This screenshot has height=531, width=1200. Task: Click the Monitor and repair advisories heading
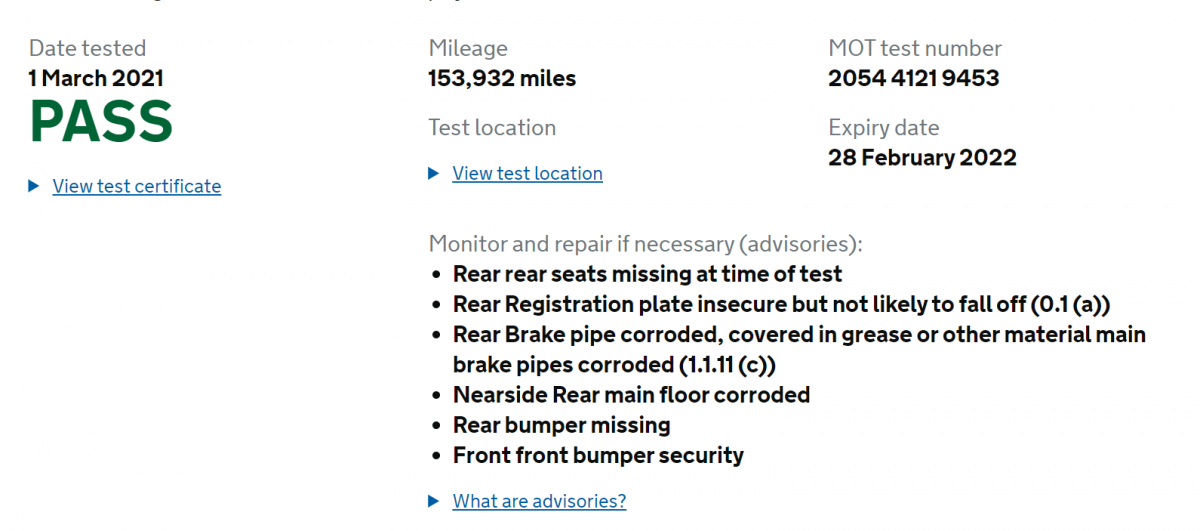[645, 244]
